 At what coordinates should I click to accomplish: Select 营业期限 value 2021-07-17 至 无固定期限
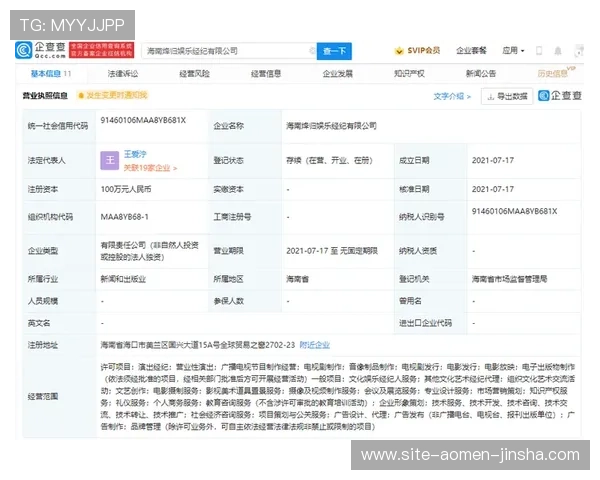[x=332, y=251]
